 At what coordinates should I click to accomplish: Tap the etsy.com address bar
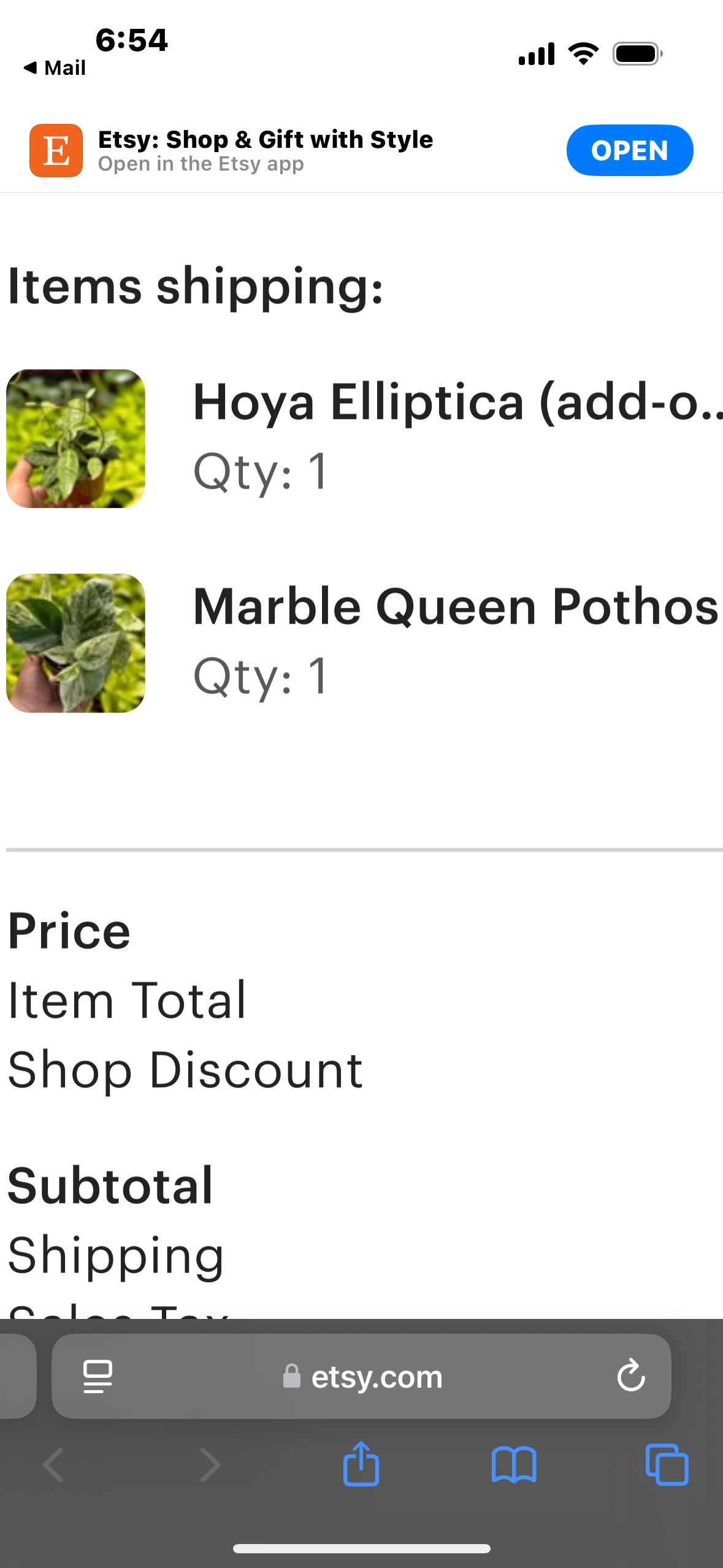coord(376,1377)
